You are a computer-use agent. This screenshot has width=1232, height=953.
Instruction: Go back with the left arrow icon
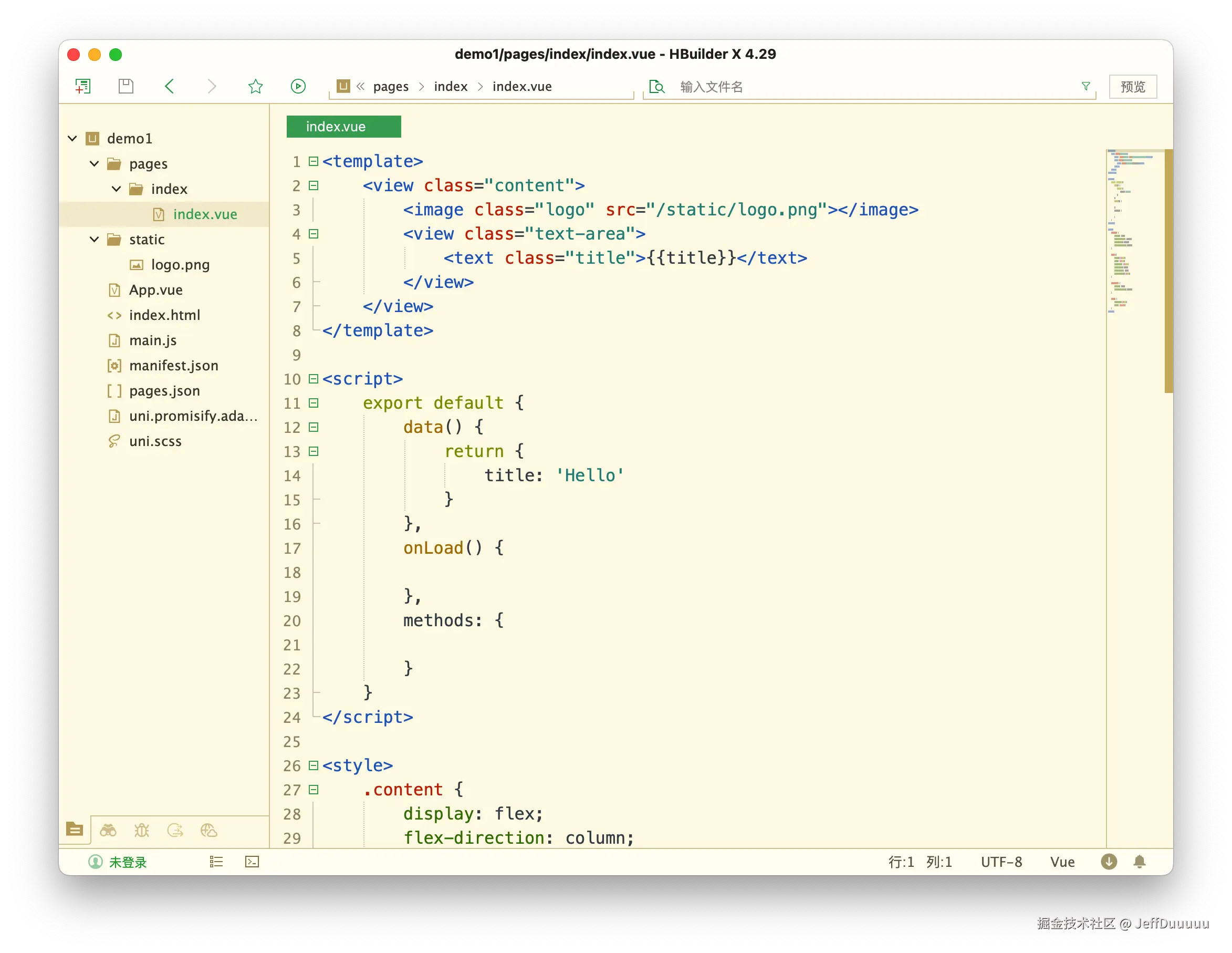coord(169,86)
